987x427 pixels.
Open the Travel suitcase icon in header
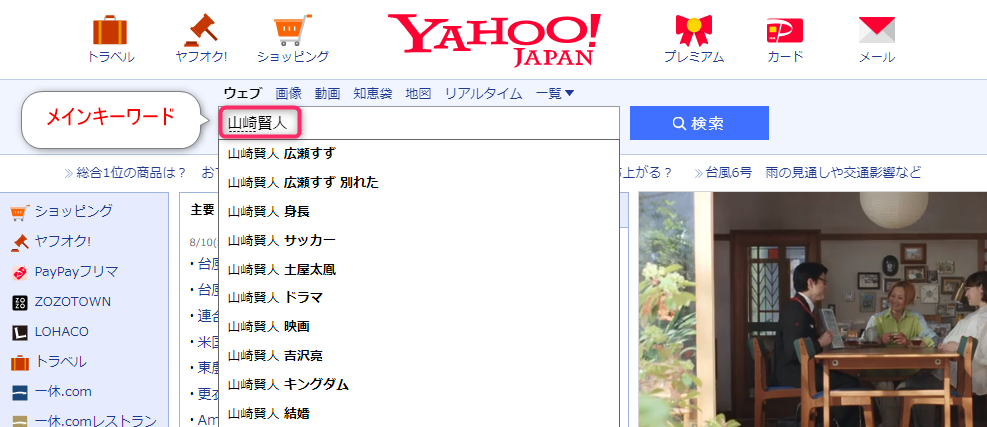click(x=110, y=30)
